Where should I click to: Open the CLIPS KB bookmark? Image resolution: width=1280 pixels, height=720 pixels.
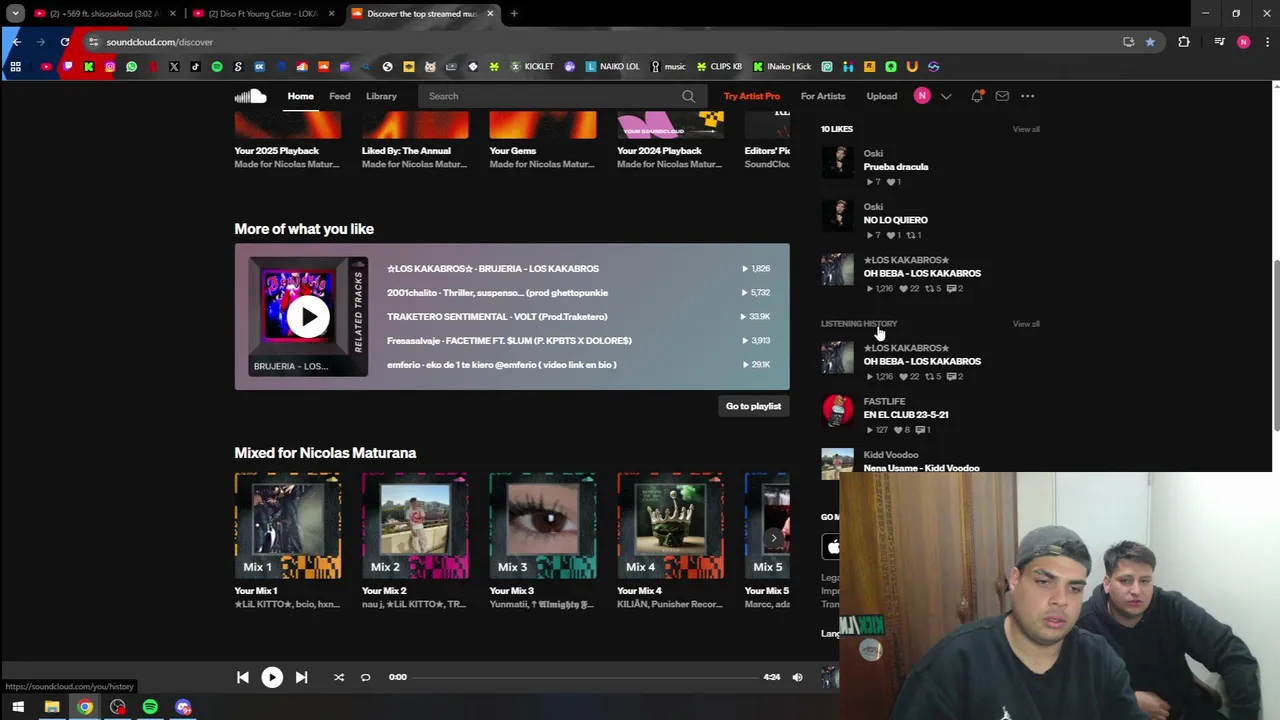click(719, 67)
